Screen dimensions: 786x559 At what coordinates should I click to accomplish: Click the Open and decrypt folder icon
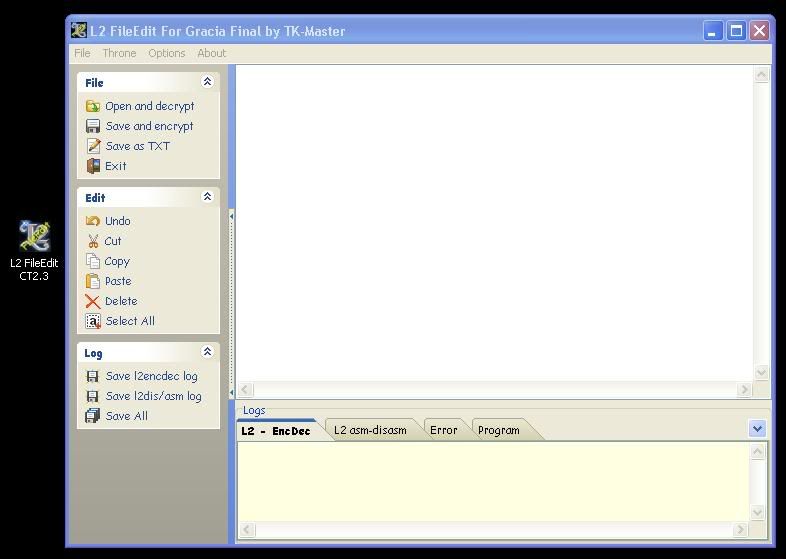pyautogui.click(x=93, y=106)
